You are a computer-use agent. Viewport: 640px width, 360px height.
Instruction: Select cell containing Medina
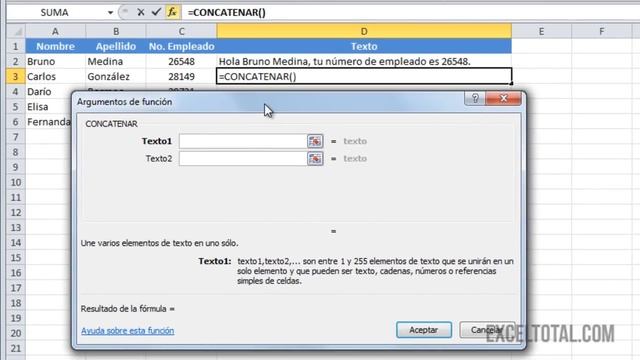click(x=116, y=61)
